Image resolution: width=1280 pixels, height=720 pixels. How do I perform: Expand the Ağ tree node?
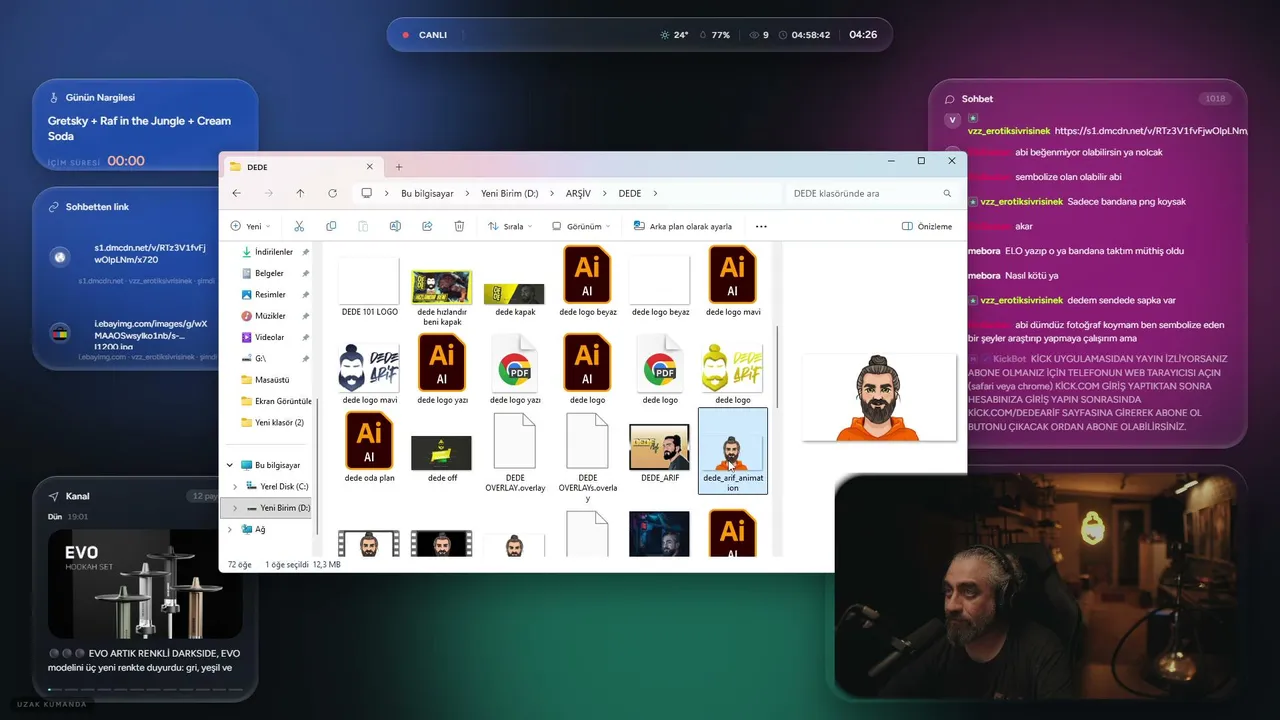[x=230, y=529]
